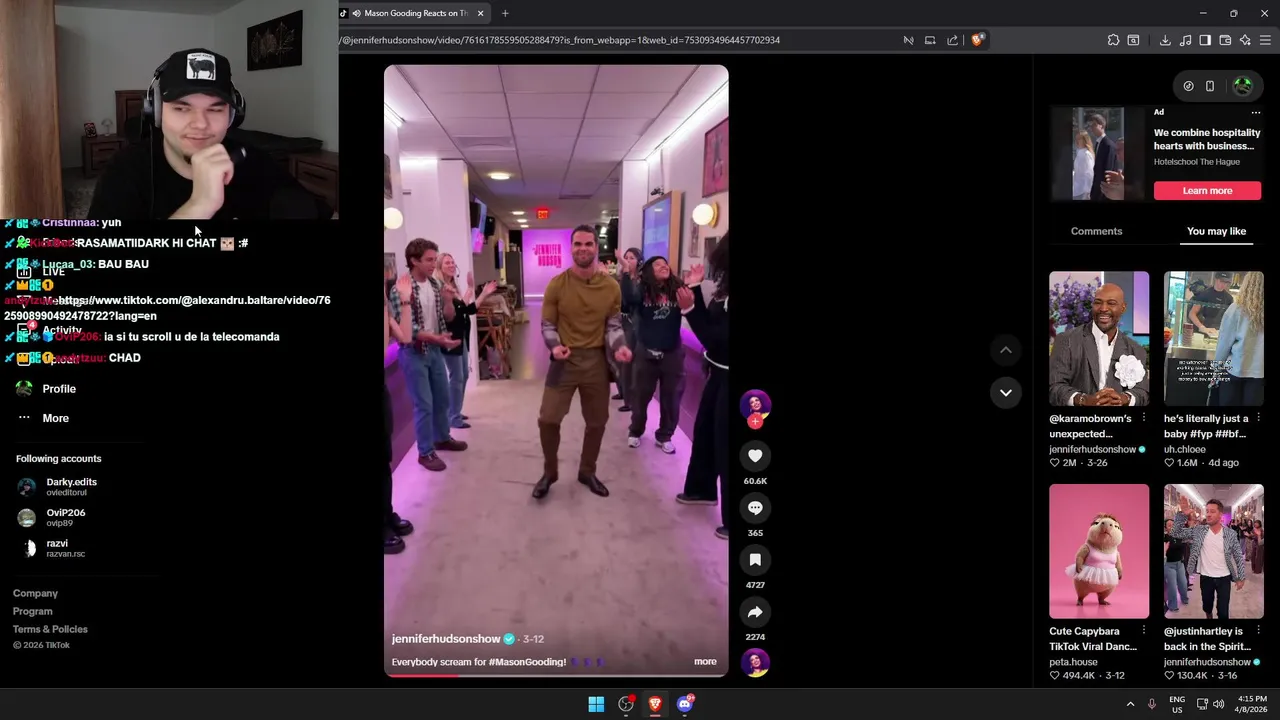The width and height of the screenshot is (1280, 720).
Task: Open the baby video thumbnail by uh.chloee
Action: (x=1213, y=338)
